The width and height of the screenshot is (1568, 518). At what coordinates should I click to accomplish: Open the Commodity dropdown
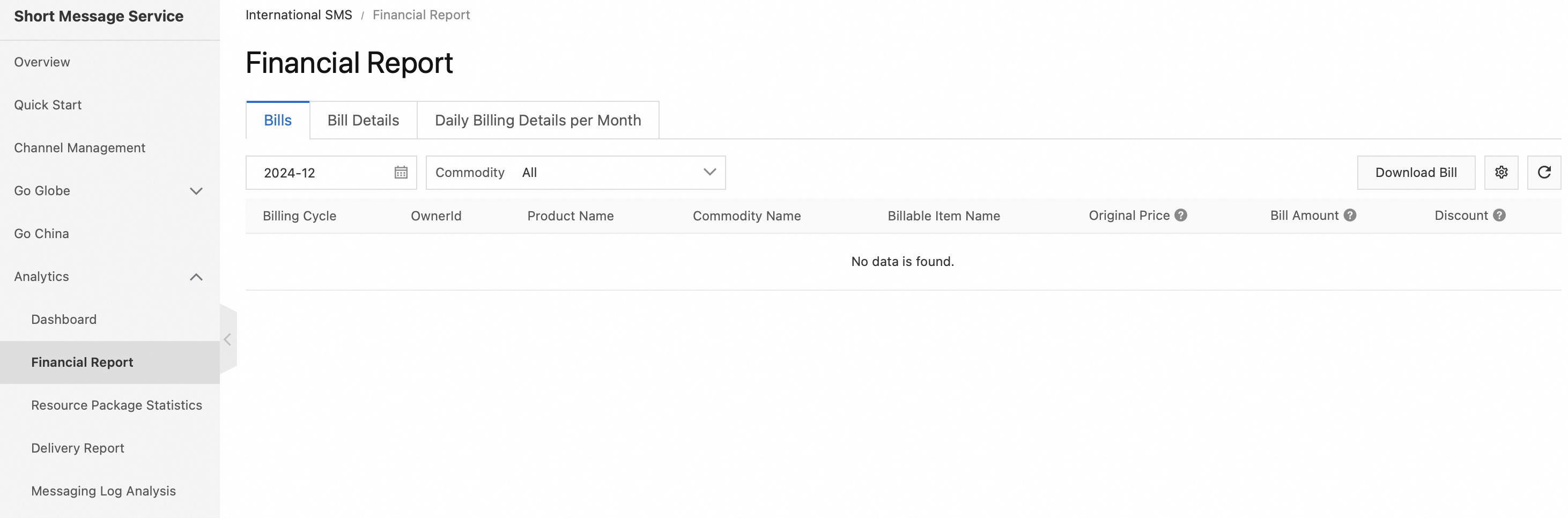pyautogui.click(x=575, y=172)
